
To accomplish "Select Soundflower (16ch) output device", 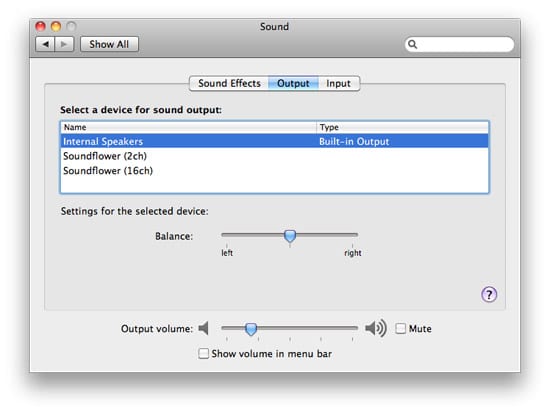I will point(275,171).
